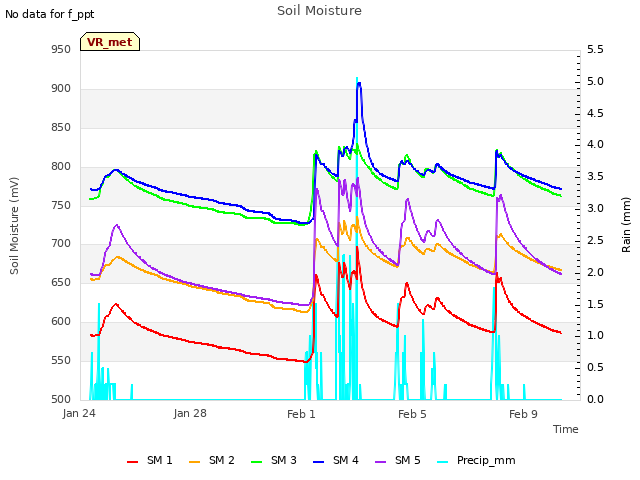Click the Jan 28 x-axis tick label
640x480 pixels.
190,414
